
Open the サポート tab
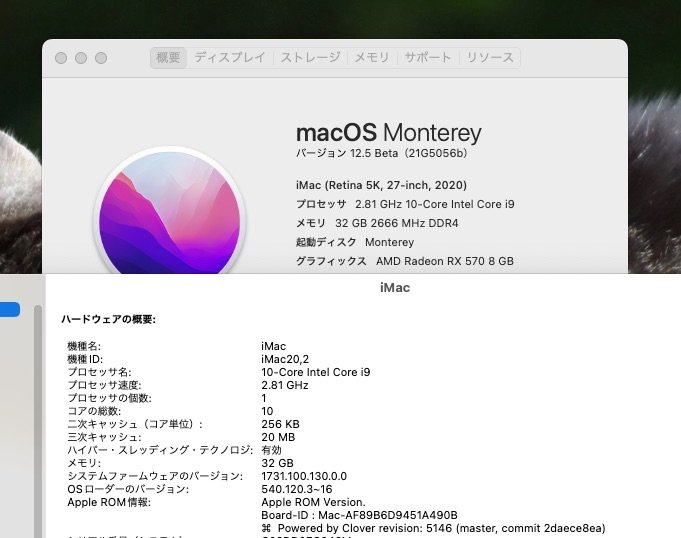pos(428,58)
